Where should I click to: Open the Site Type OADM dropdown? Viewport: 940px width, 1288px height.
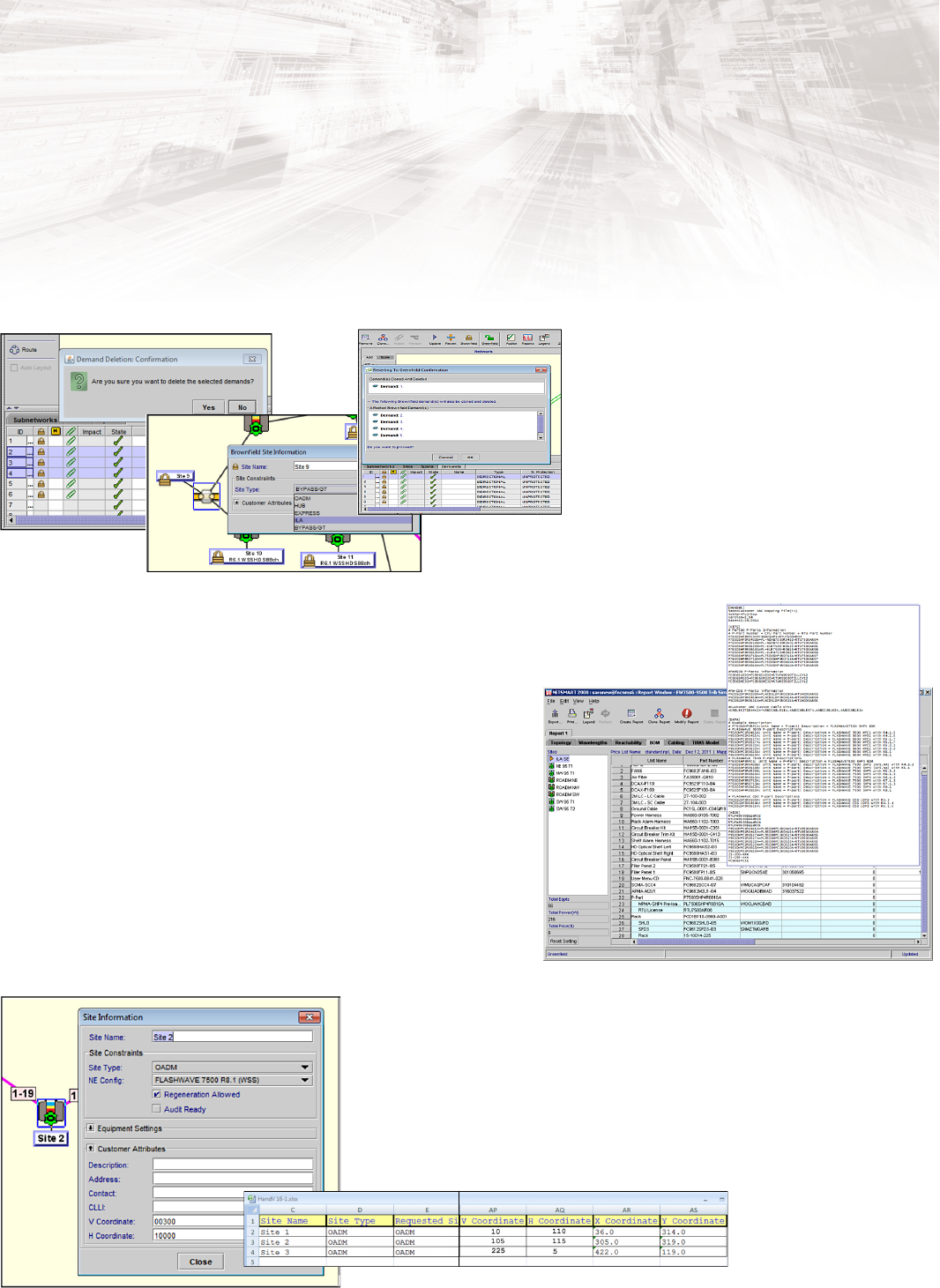point(232,1067)
